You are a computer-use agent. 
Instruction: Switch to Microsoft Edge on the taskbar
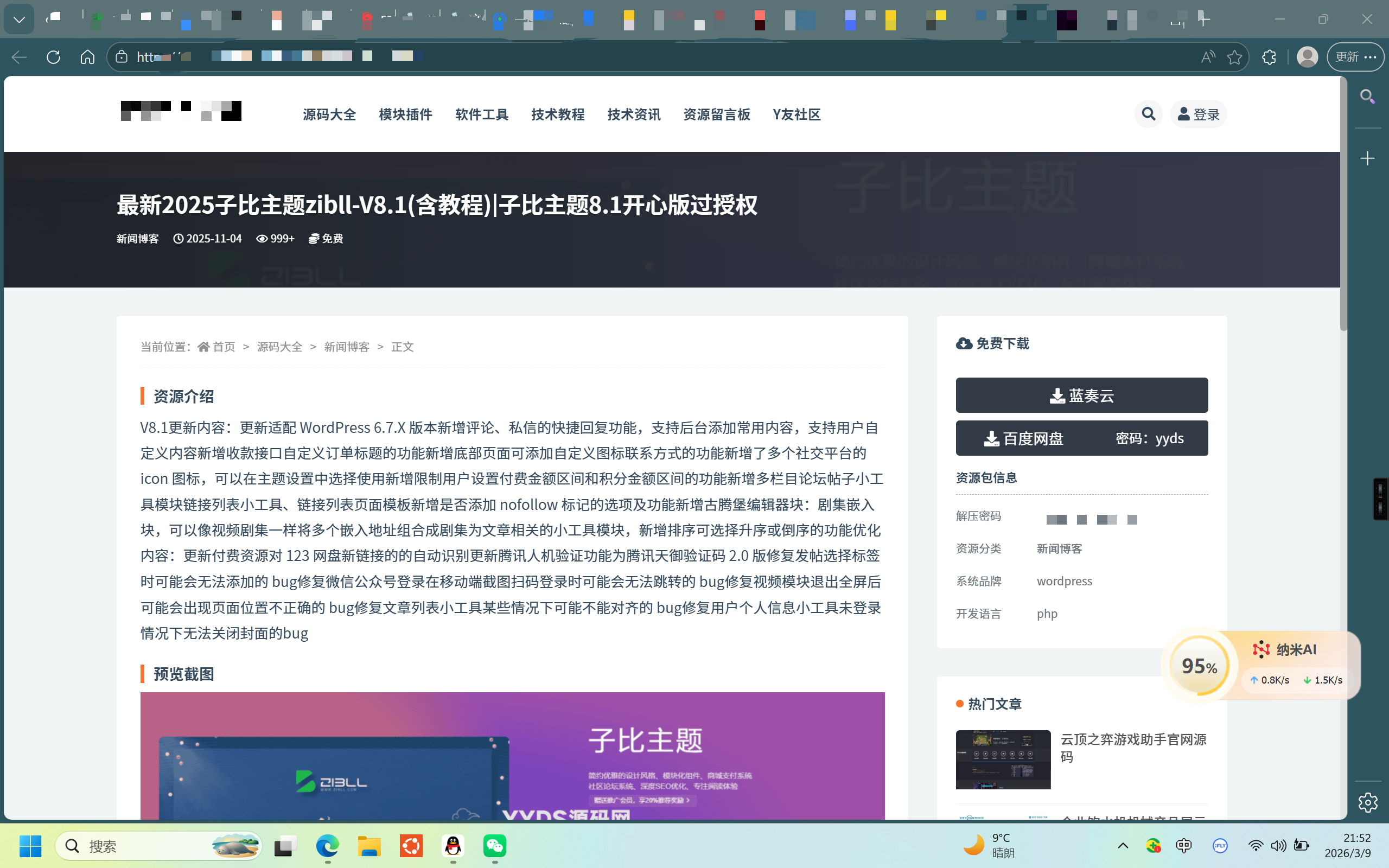pos(327,846)
